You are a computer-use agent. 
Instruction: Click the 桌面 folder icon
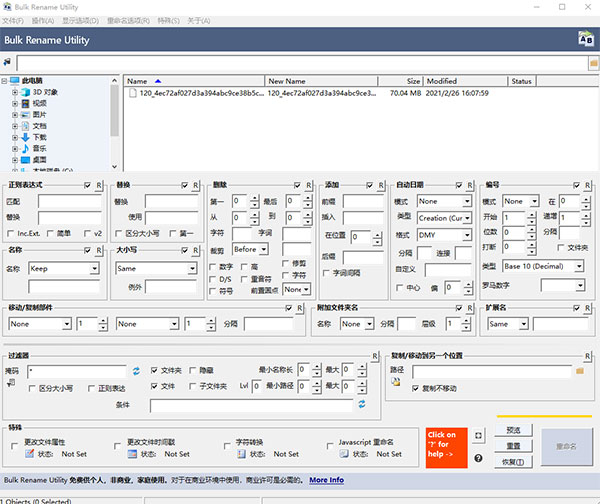[25, 160]
